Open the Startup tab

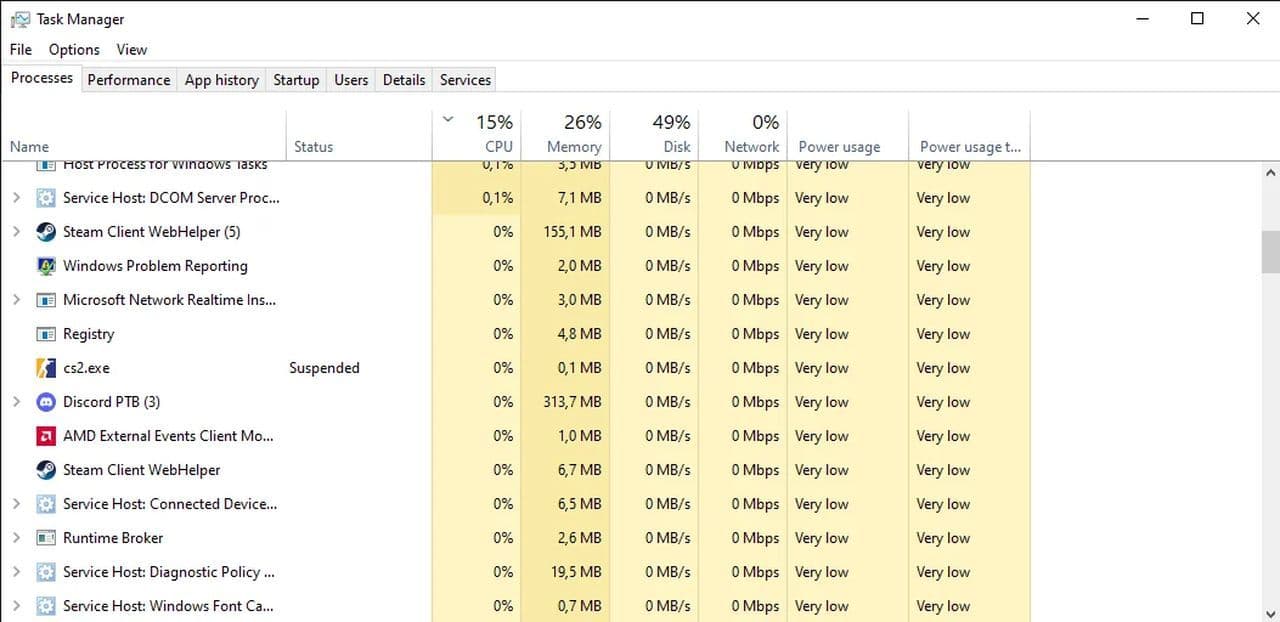[296, 80]
